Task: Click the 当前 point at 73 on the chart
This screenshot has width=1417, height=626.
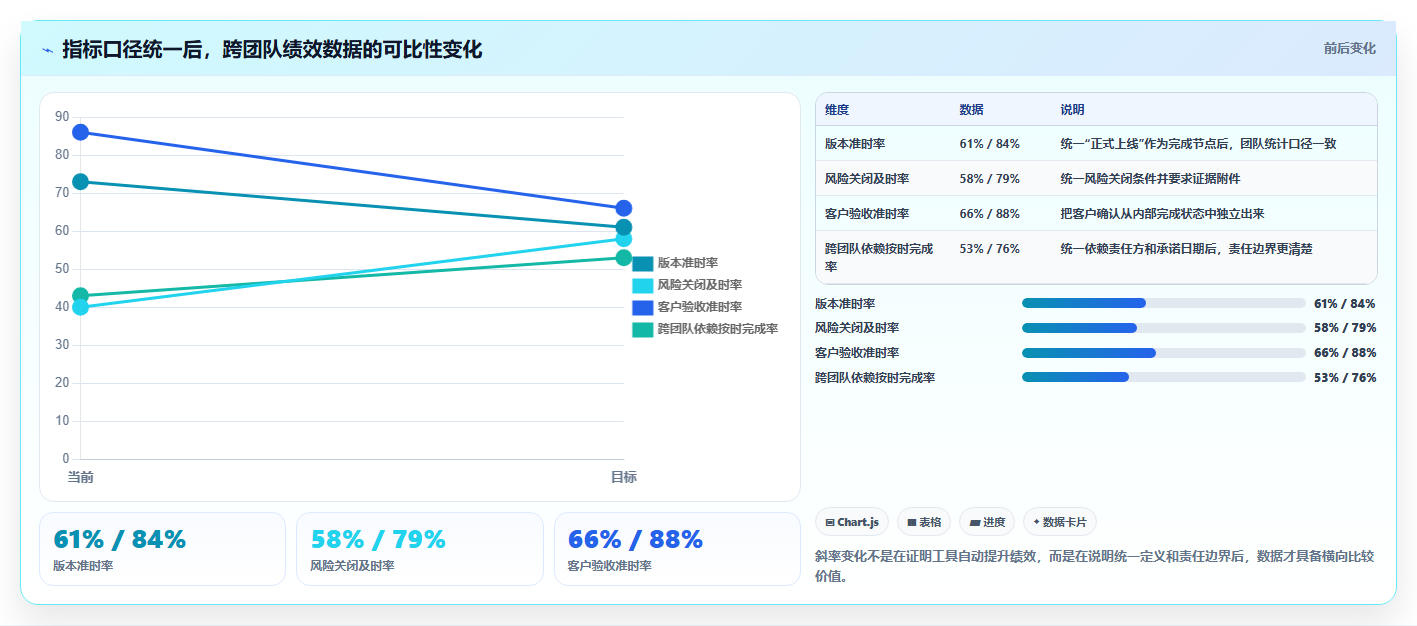Action: 81,182
